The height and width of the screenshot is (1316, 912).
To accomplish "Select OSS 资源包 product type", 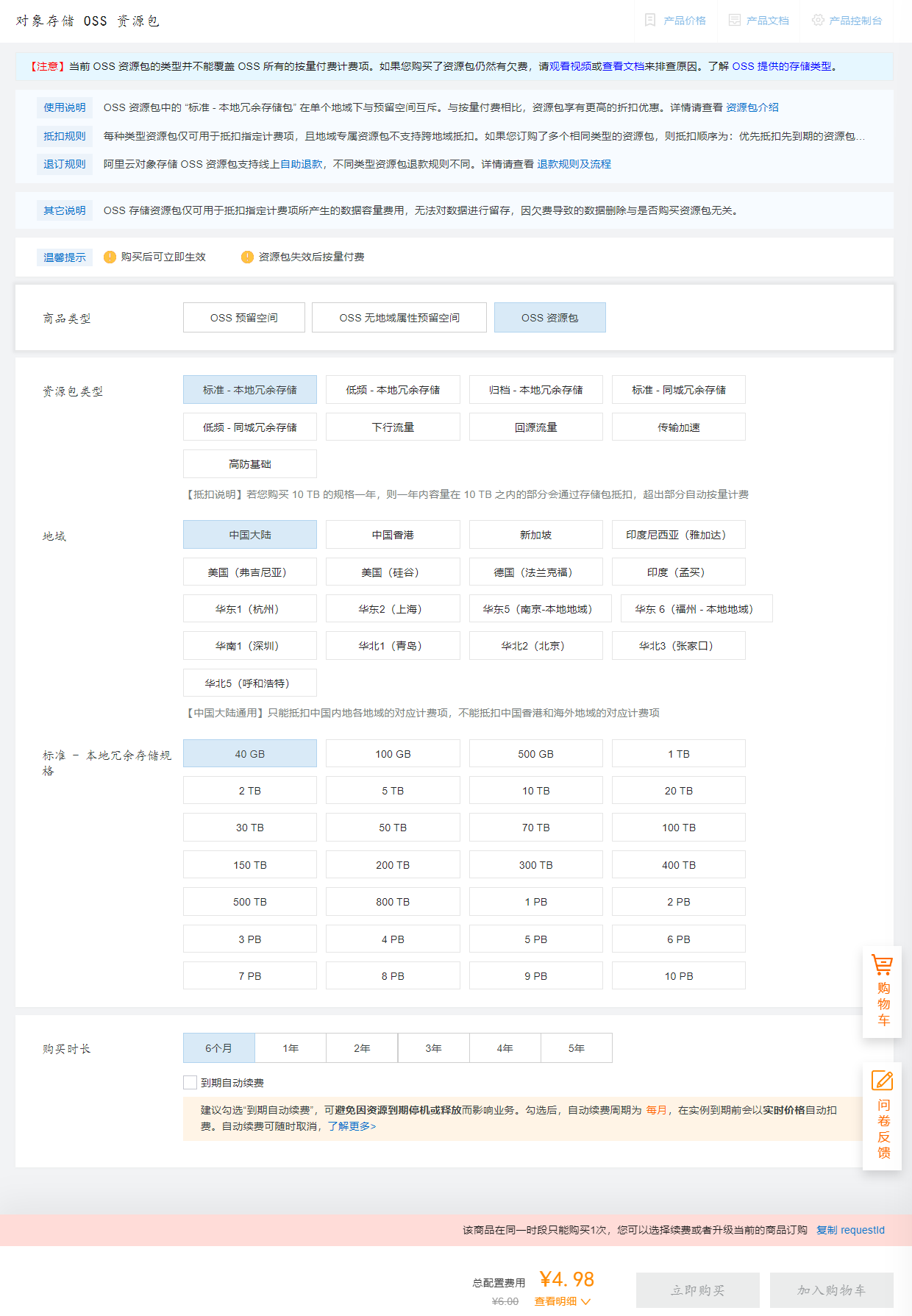I will (x=550, y=318).
